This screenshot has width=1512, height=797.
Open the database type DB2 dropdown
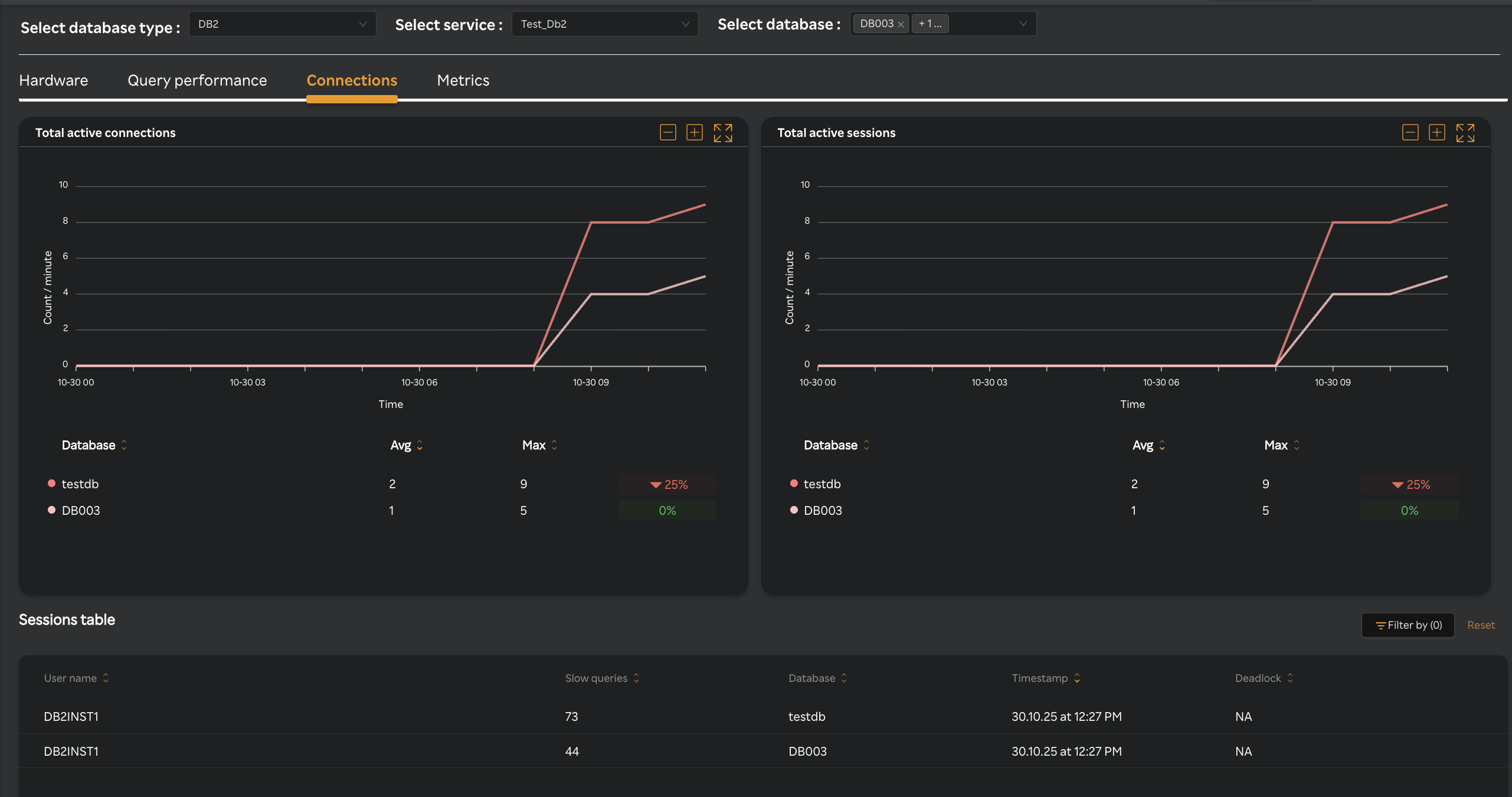click(282, 24)
